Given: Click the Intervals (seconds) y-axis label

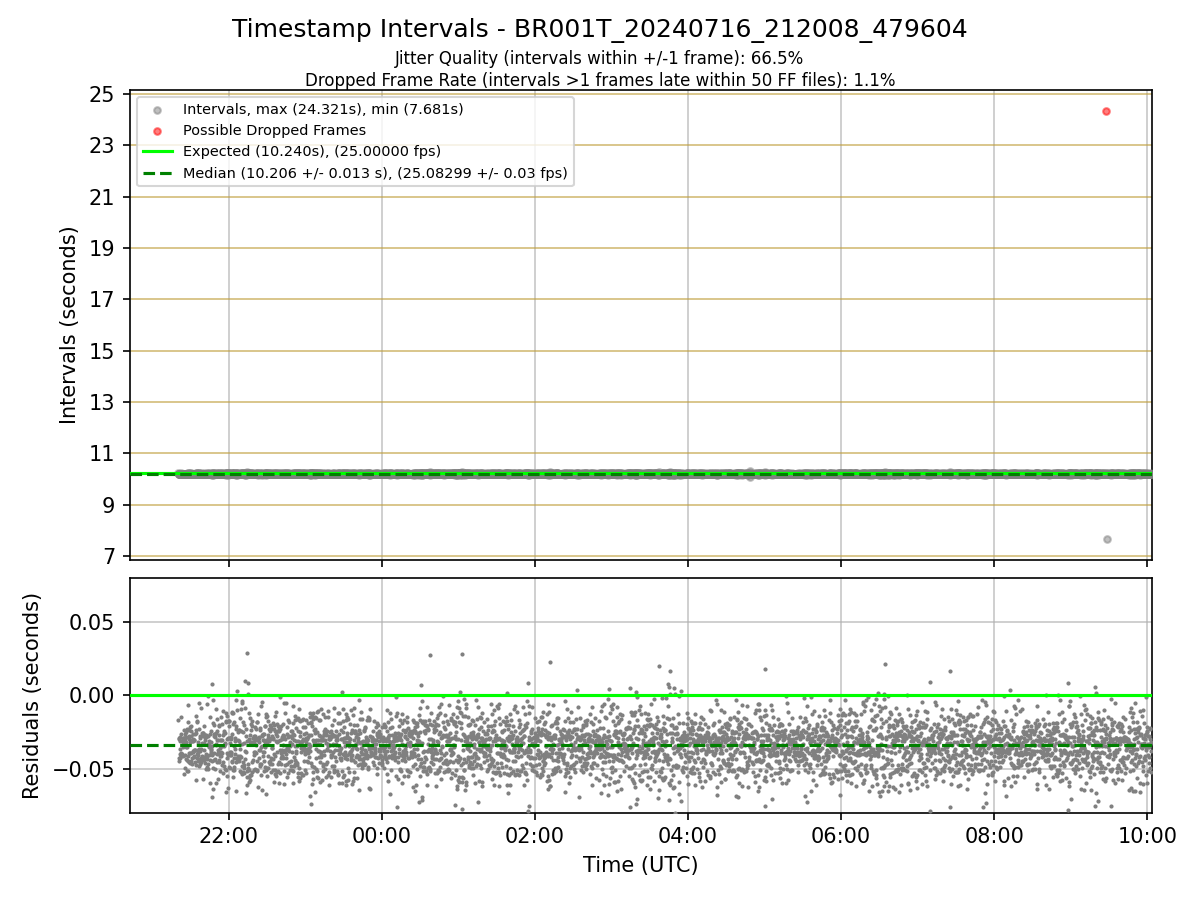Looking at the screenshot, I should [x=69, y=325].
